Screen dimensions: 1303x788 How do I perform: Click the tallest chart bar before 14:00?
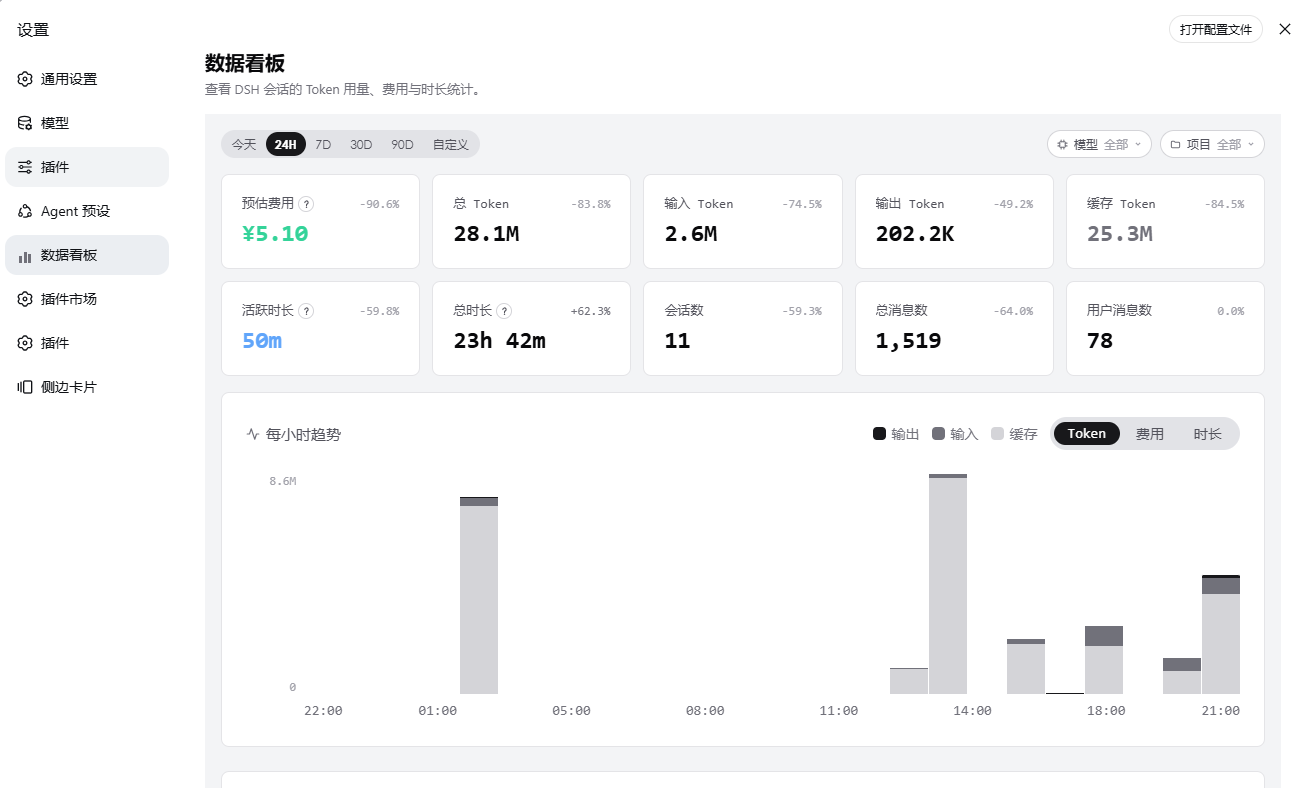(948, 584)
